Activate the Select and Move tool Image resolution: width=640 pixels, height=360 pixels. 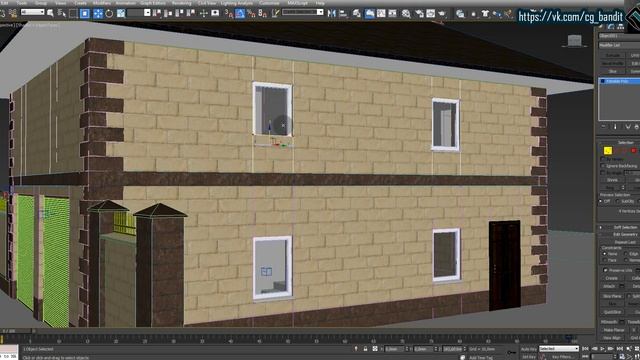pos(98,13)
